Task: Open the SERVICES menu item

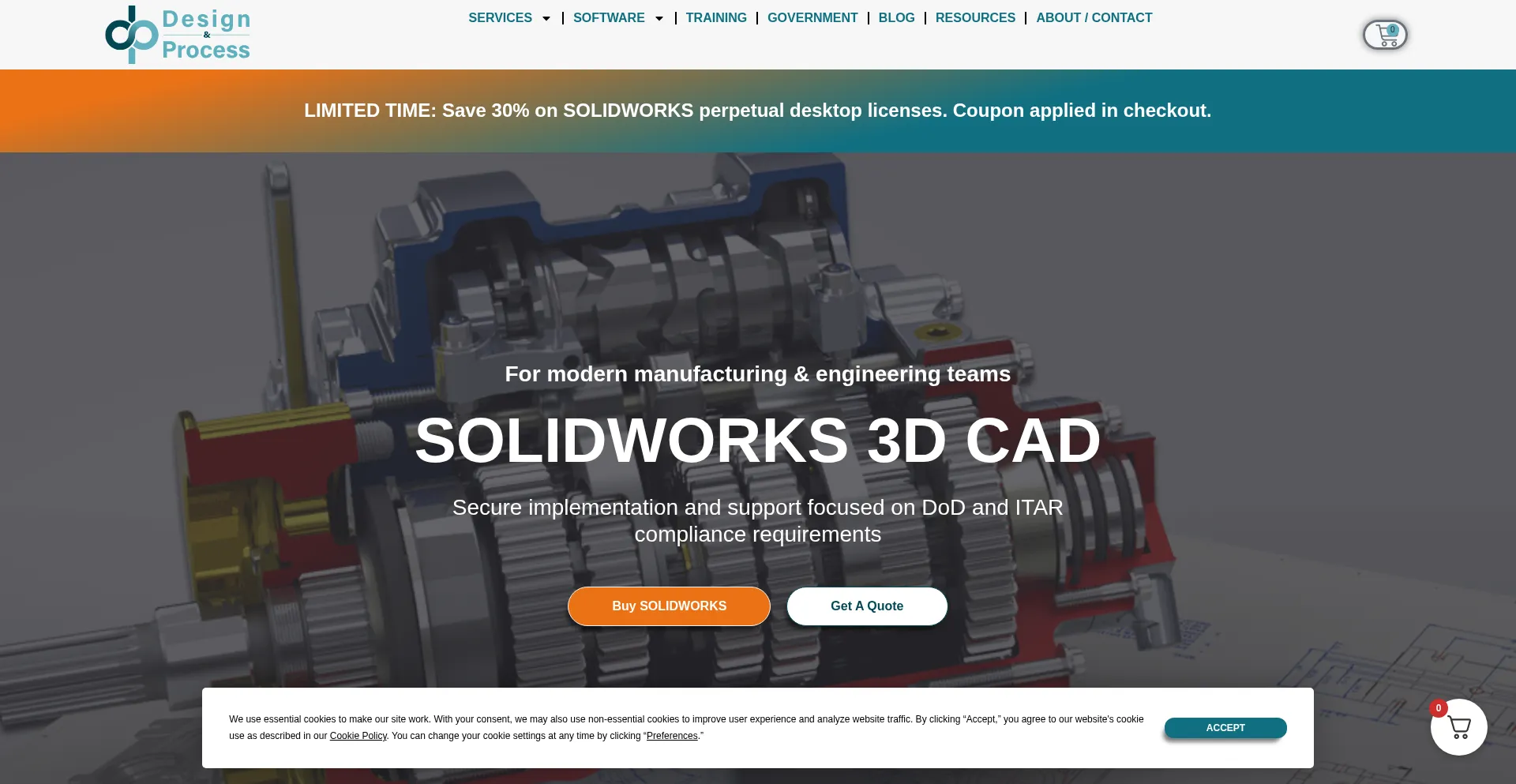Action: coord(500,18)
